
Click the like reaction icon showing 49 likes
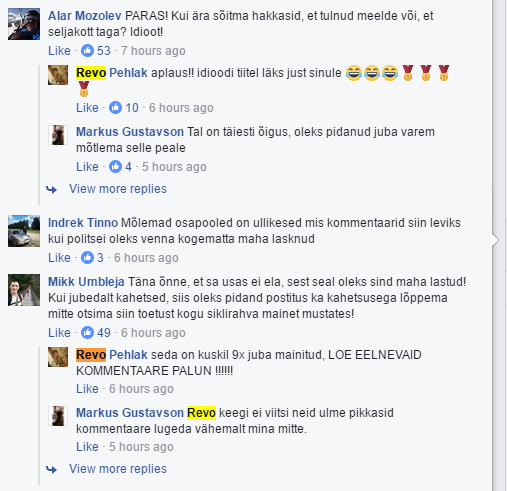87,333
